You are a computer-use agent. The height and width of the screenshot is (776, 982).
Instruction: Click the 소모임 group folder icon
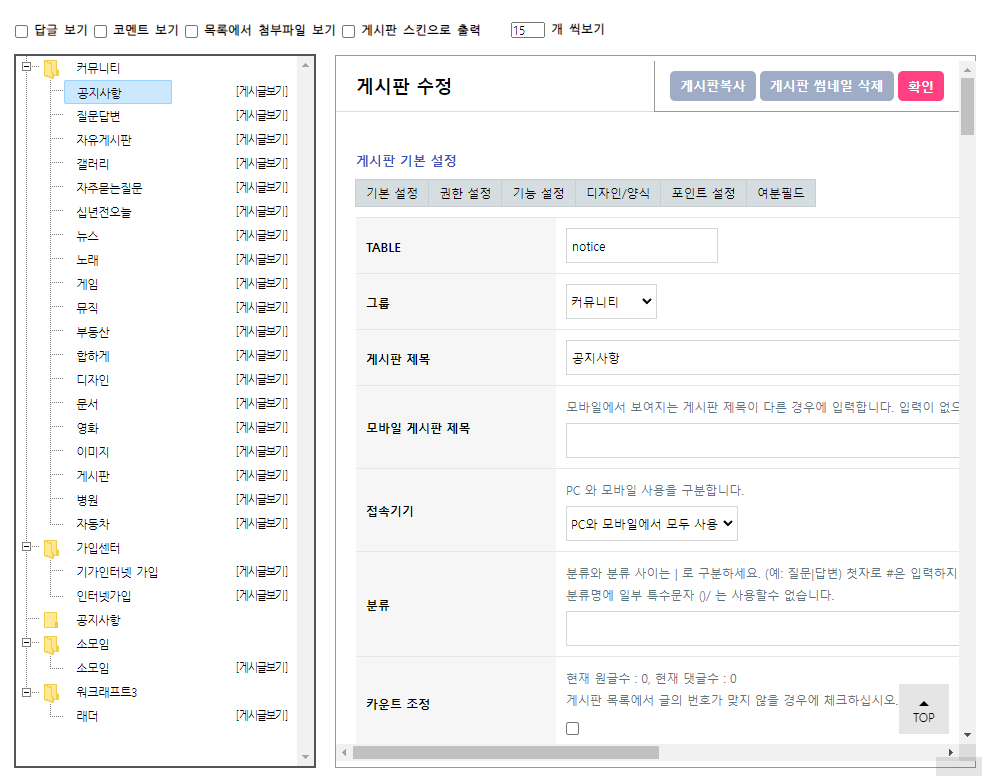point(51,644)
